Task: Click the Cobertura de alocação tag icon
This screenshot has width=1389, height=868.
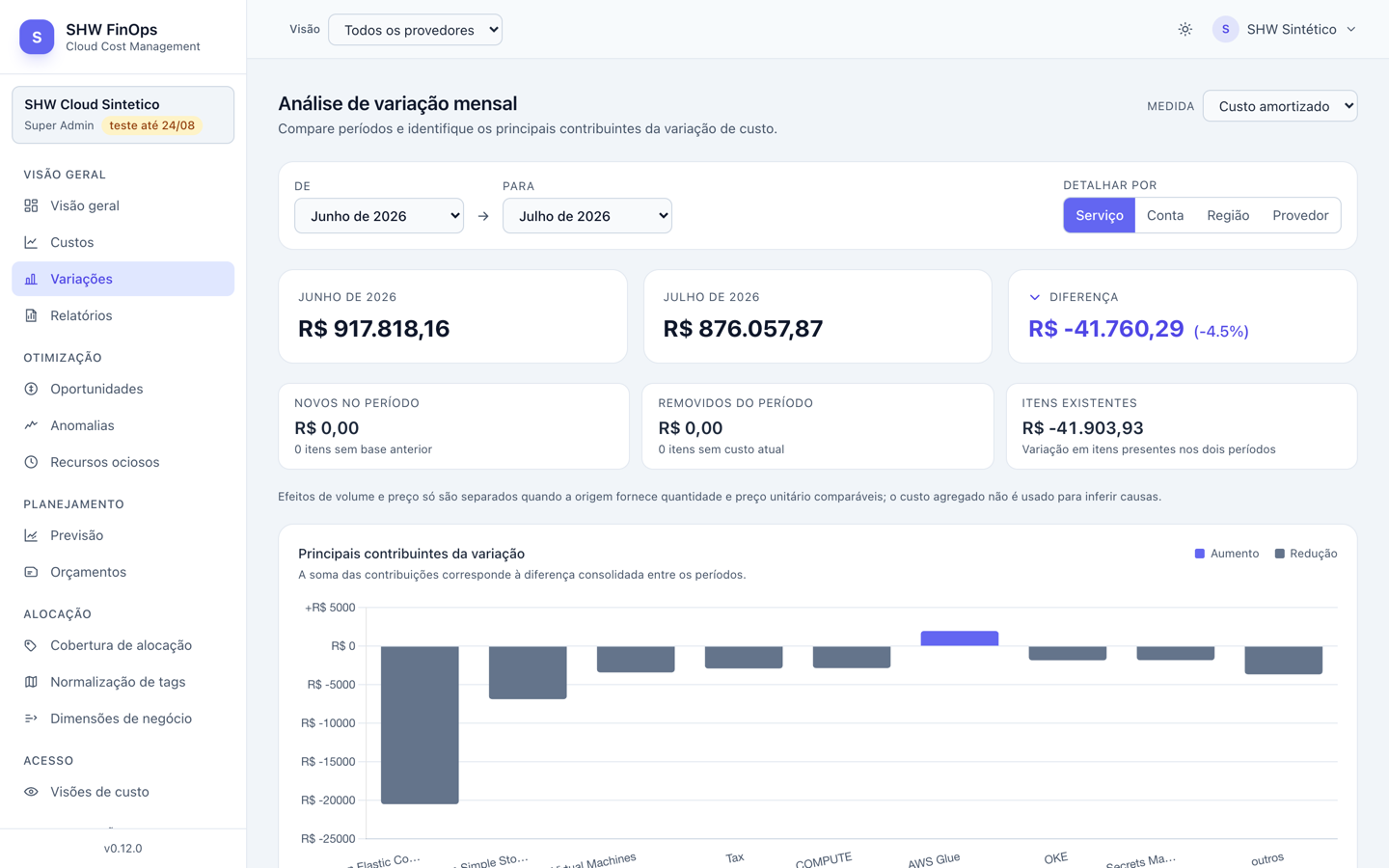Action: click(31, 645)
